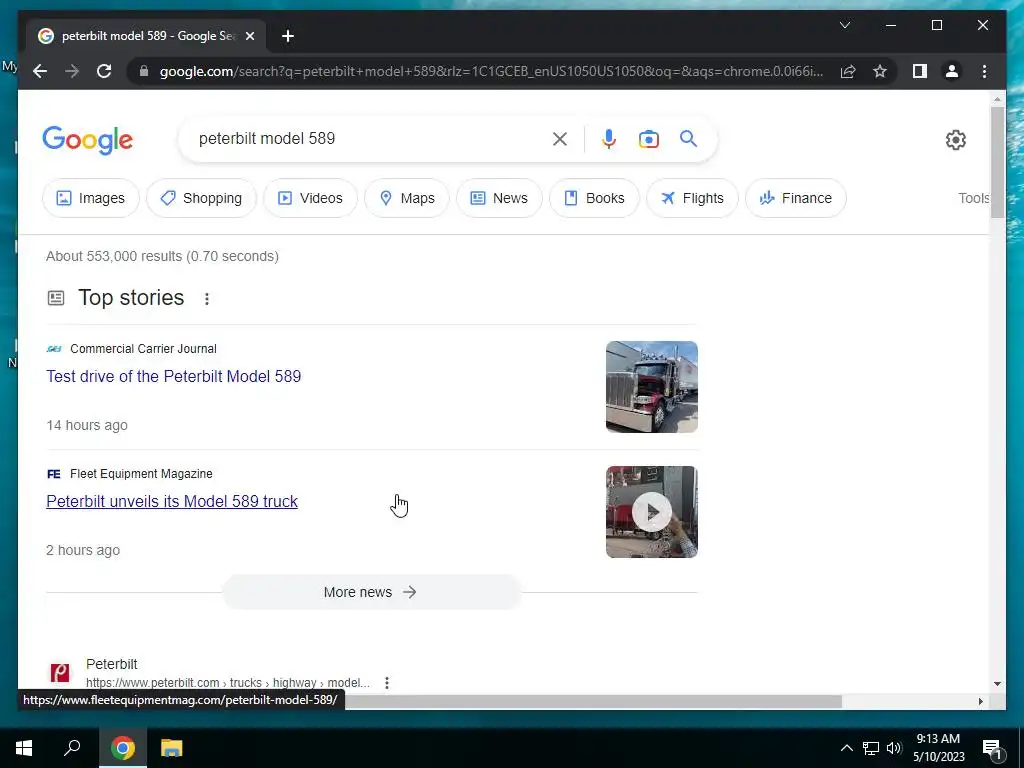This screenshot has width=1024, height=768.
Task: Filter results by Flights
Action: [x=692, y=198]
